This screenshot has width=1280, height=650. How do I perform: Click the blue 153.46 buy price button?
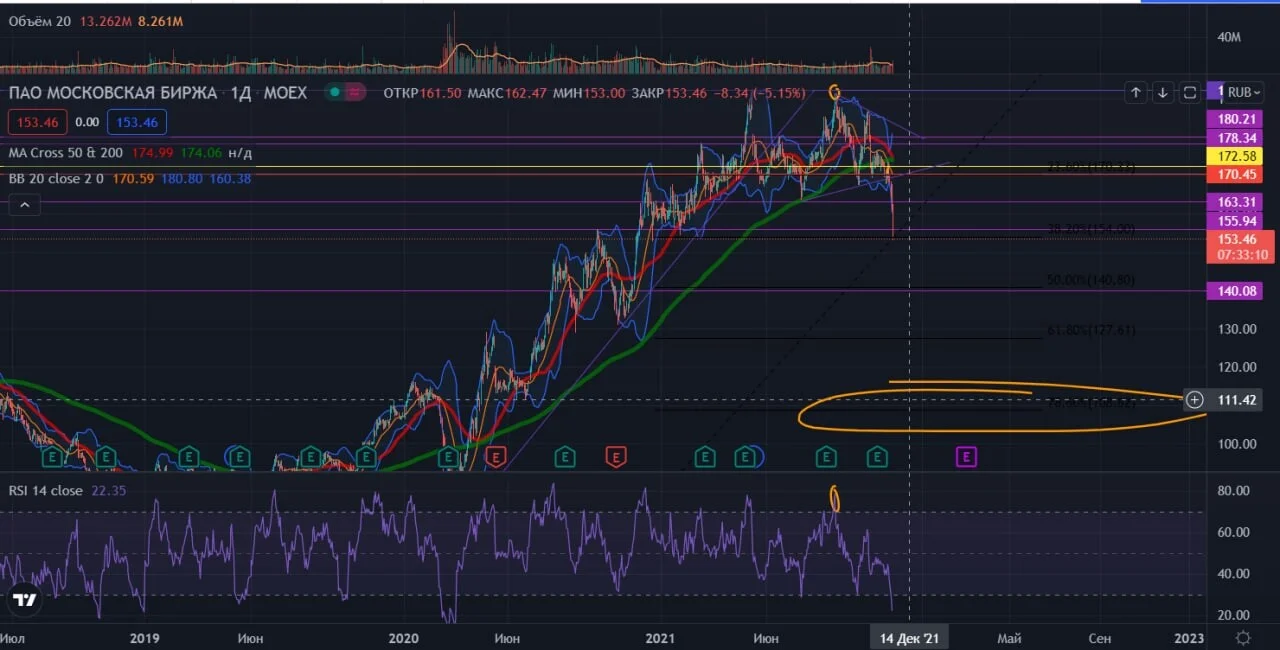pyautogui.click(x=138, y=122)
